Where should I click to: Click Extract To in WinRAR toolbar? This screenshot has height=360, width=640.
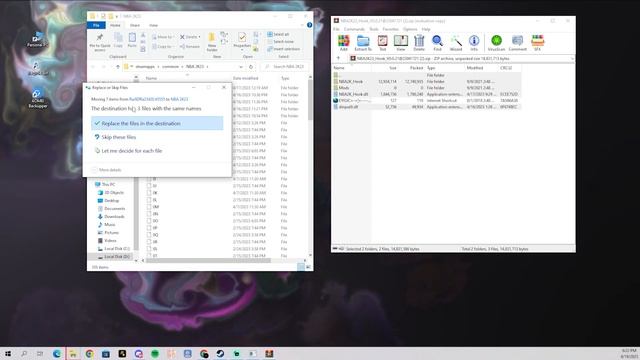[363, 43]
